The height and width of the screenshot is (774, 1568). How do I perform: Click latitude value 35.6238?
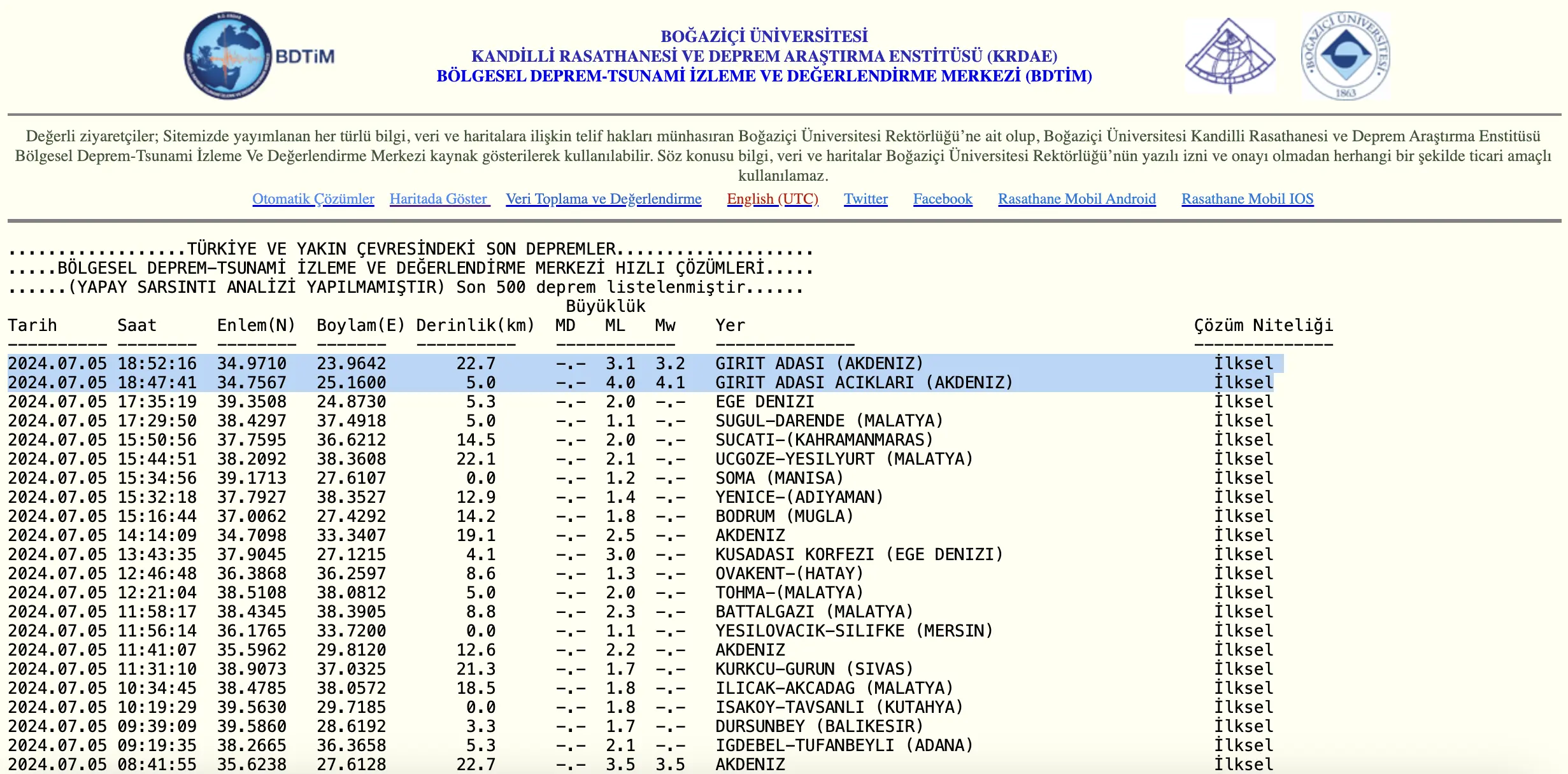pos(252,764)
